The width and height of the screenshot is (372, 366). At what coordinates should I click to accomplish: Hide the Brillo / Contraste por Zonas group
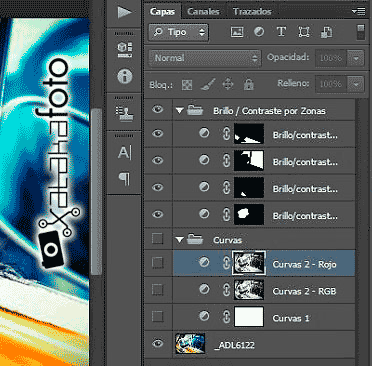click(158, 109)
